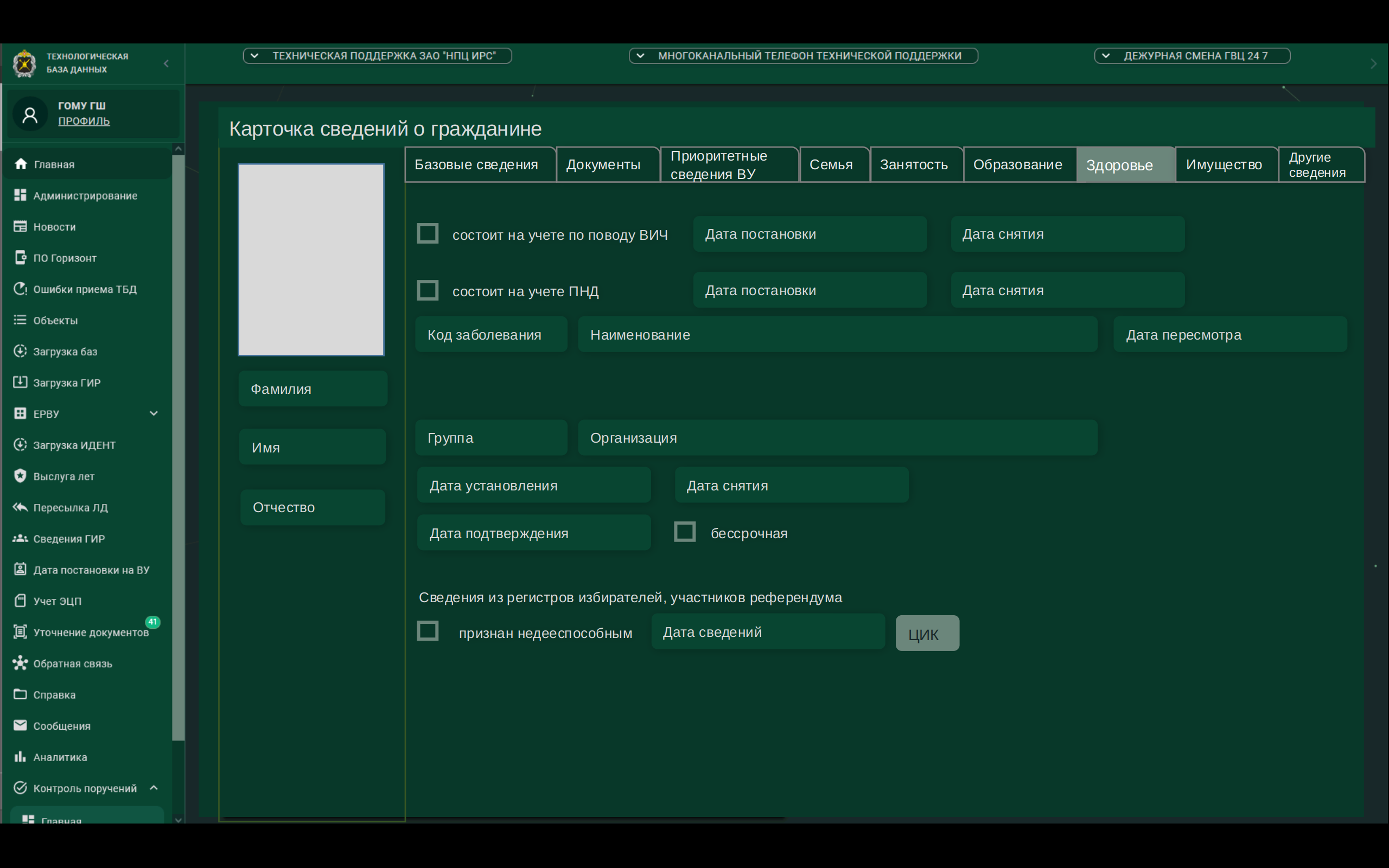Click the Аналитика bar chart icon

21,757
